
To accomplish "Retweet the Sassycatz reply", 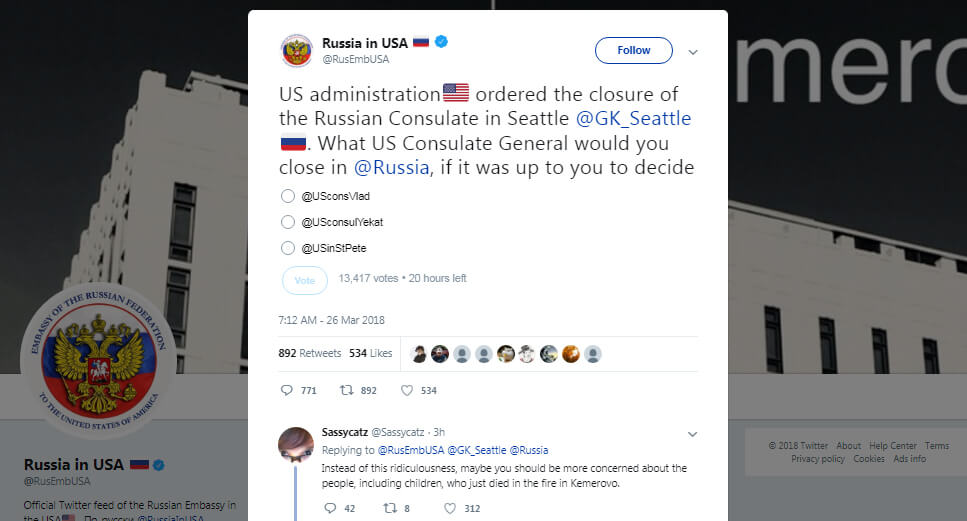I will (390, 508).
